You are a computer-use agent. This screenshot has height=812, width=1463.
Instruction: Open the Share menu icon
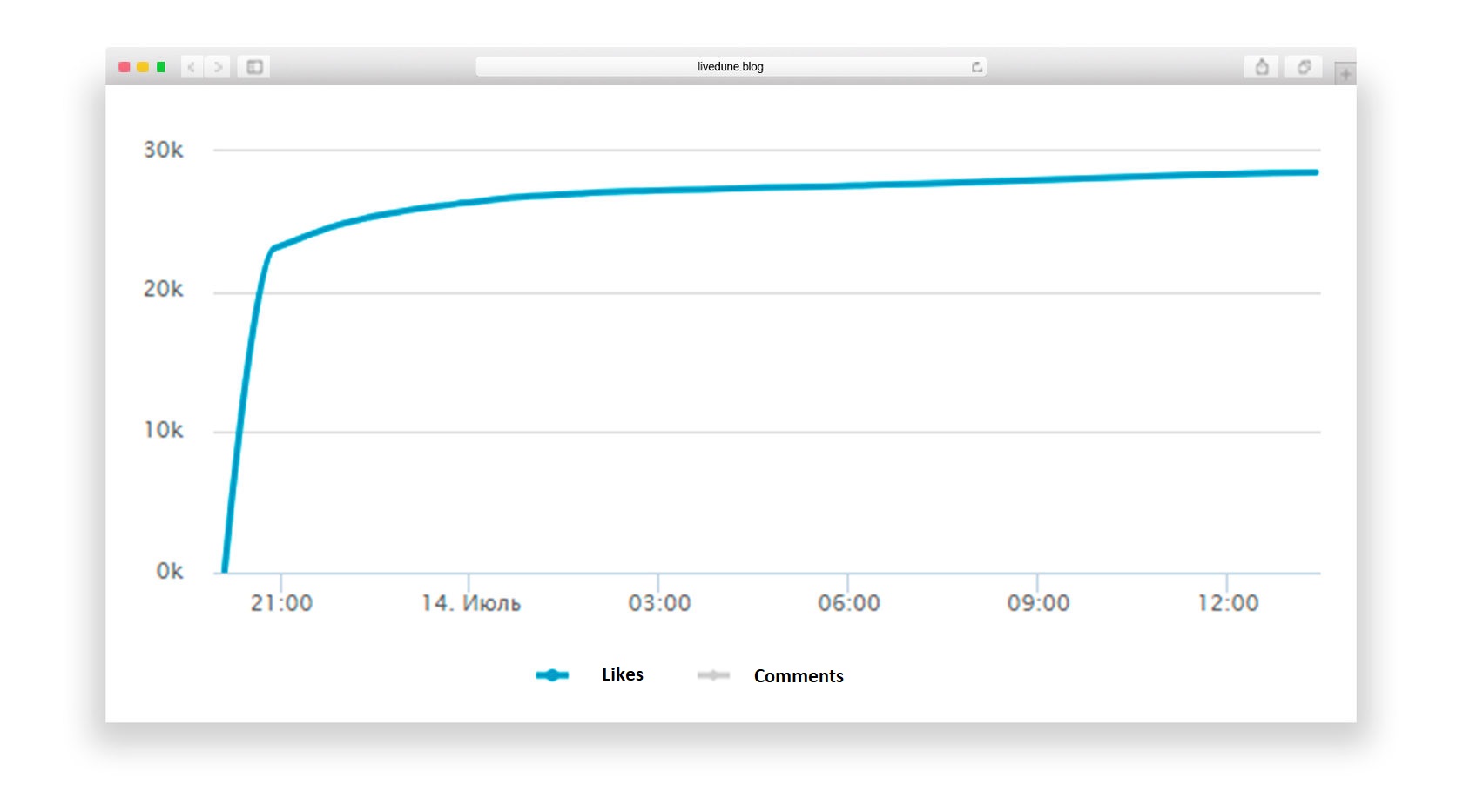point(1261,67)
